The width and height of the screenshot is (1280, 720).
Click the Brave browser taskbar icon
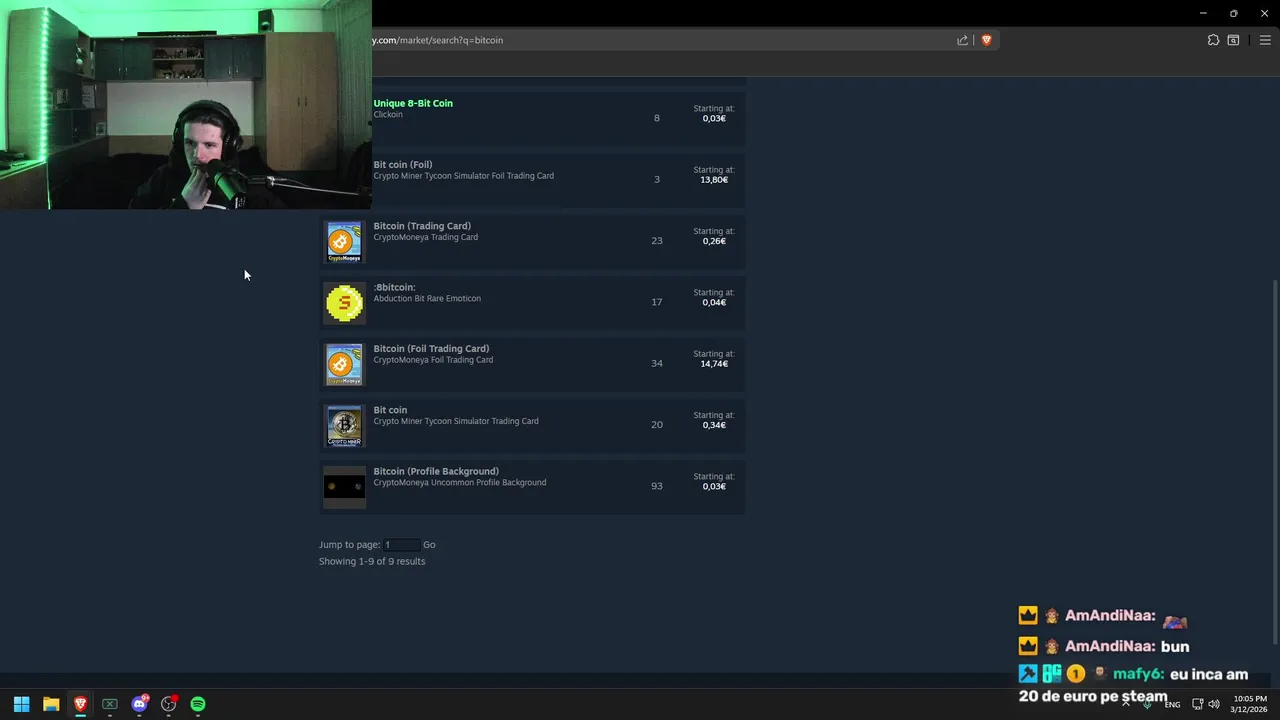pyautogui.click(x=80, y=704)
